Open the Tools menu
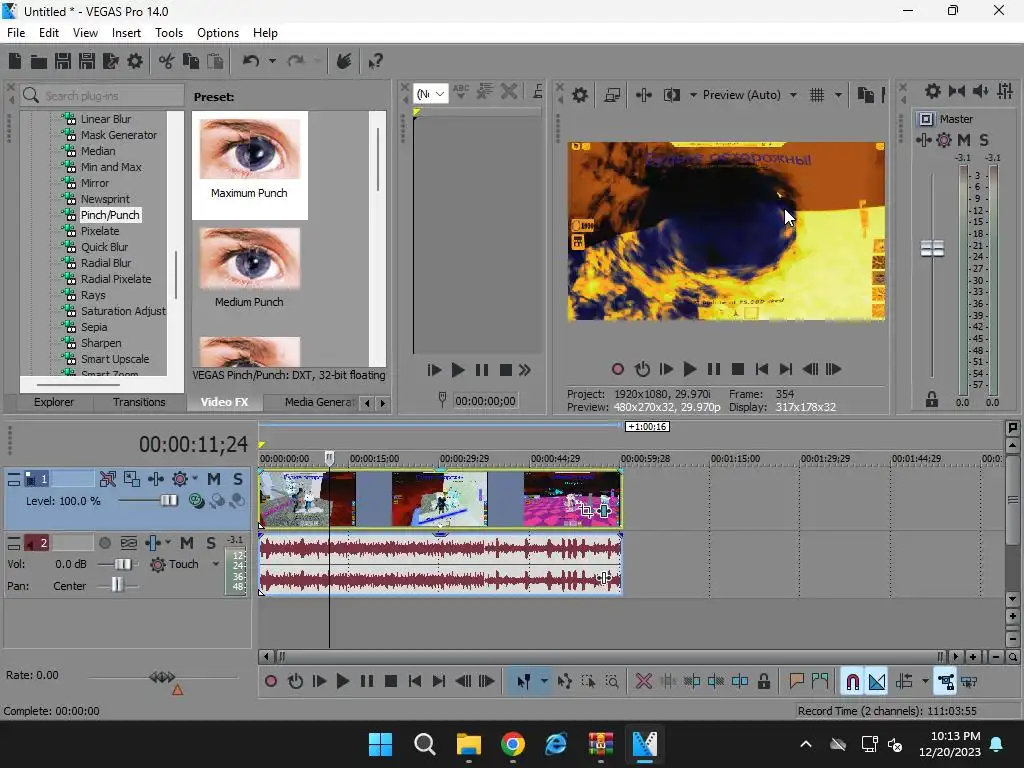Image resolution: width=1024 pixels, height=768 pixels. tap(168, 33)
